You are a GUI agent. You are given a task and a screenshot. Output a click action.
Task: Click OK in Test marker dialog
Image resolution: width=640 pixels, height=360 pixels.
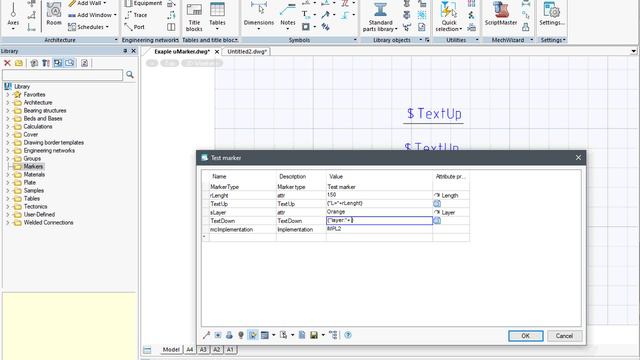[x=526, y=336]
